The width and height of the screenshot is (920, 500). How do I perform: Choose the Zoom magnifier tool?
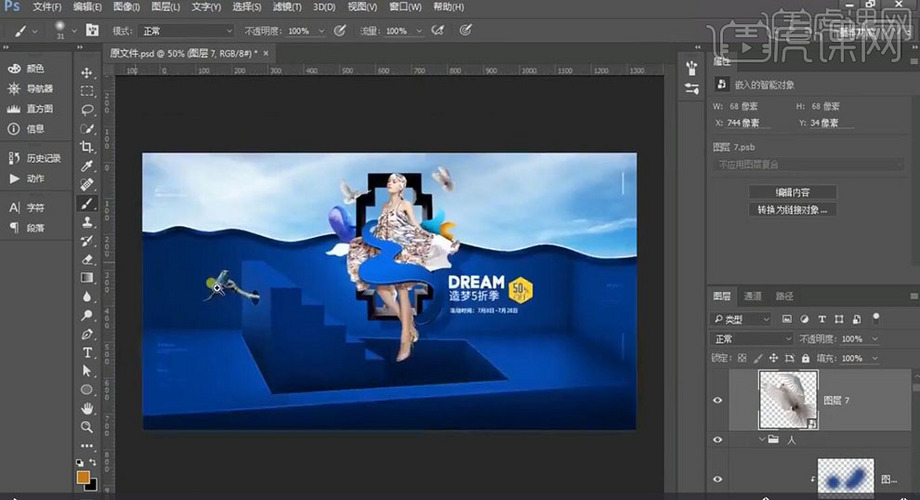pyautogui.click(x=87, y=427)
